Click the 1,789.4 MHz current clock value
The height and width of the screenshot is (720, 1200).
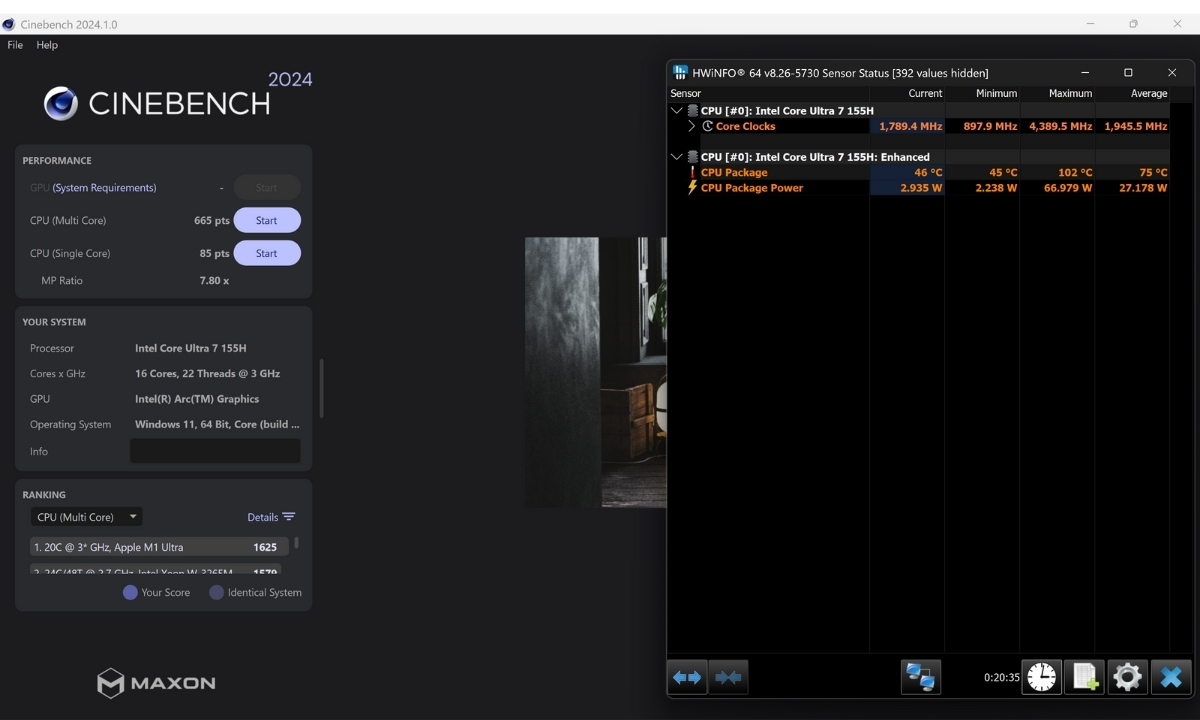(911, 127)
